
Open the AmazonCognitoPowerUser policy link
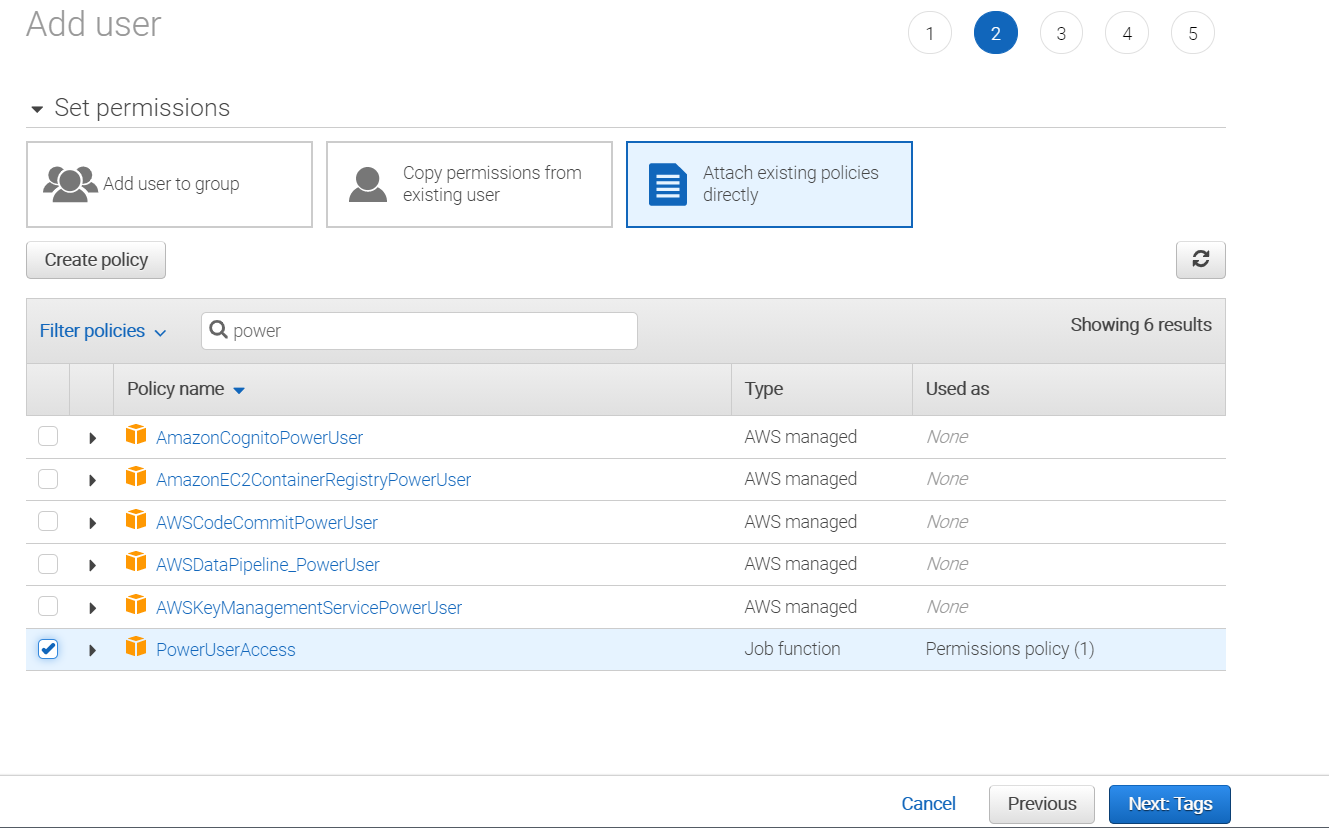tap(259, 438)
